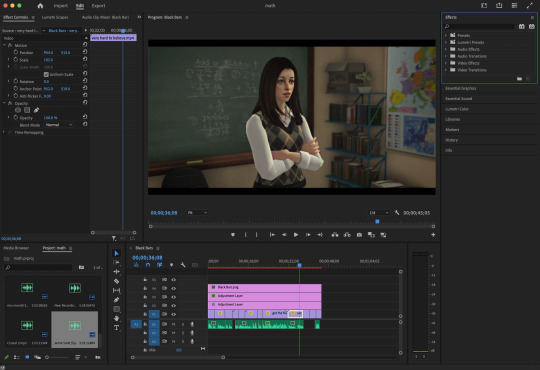Switch to the Audio Clip Mixer tab
This screenshot has width=540, height=370.
tap(105, 17)
